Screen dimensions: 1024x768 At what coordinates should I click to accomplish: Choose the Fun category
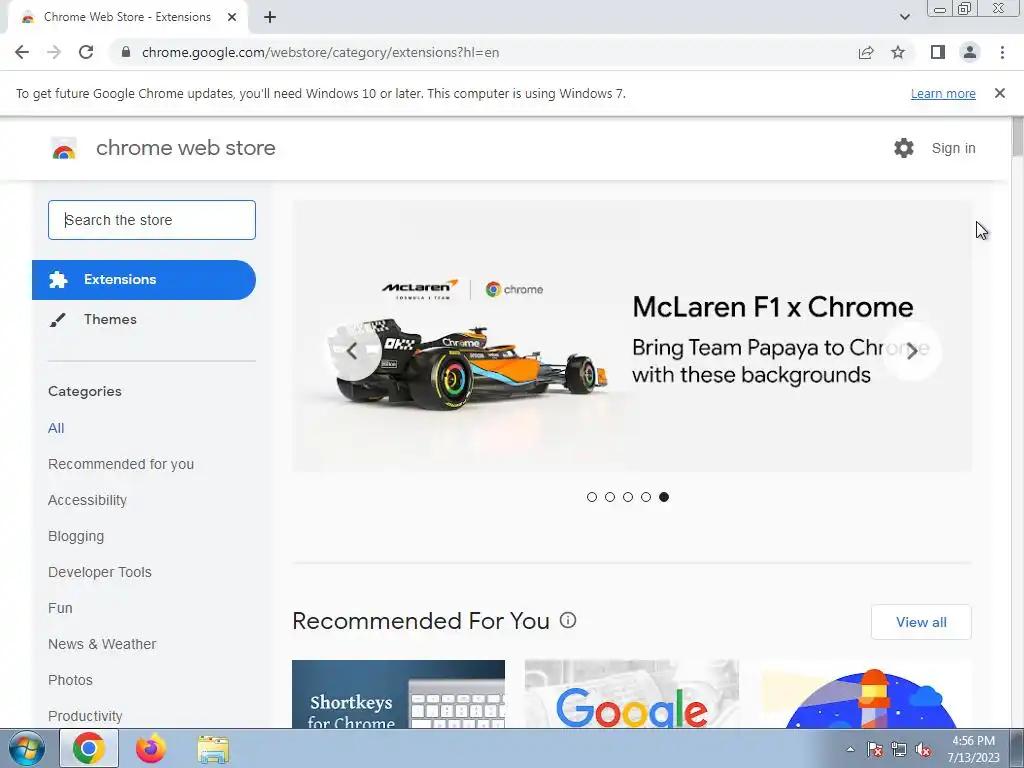(x=60, y=608)
